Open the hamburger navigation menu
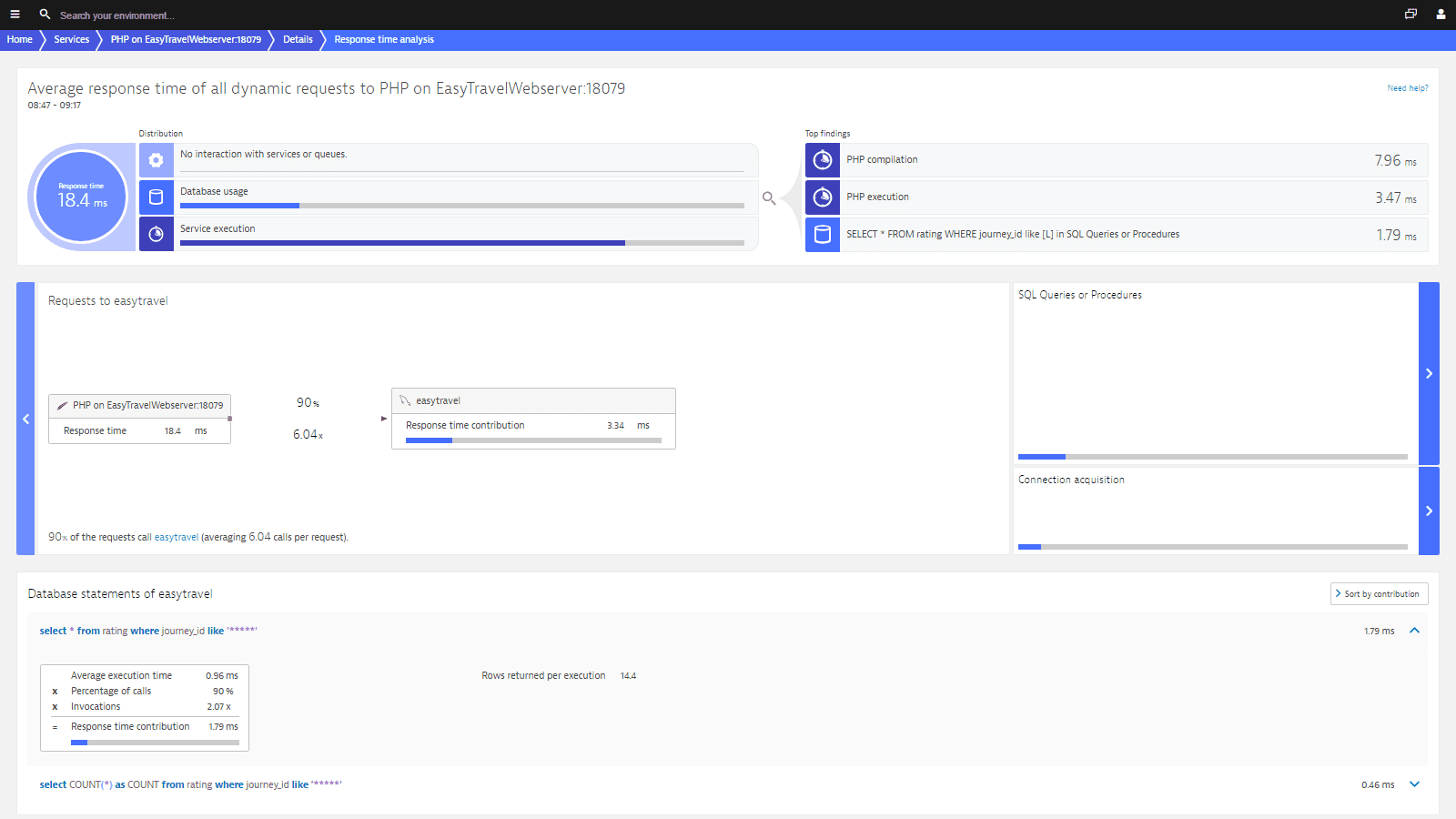The height and width of the screenshot is (819, 1456). pos(15,15)
